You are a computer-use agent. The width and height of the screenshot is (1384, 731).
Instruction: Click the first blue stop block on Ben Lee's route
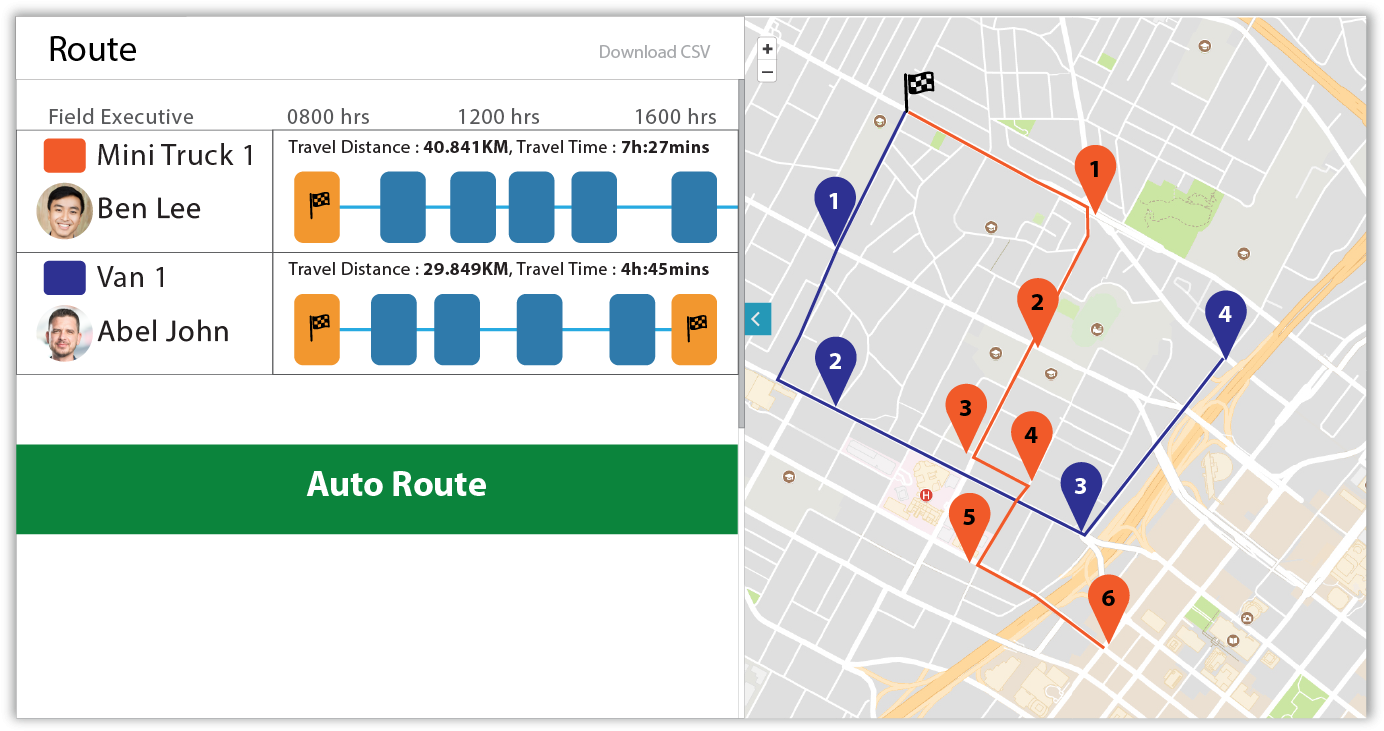(402, 207)
